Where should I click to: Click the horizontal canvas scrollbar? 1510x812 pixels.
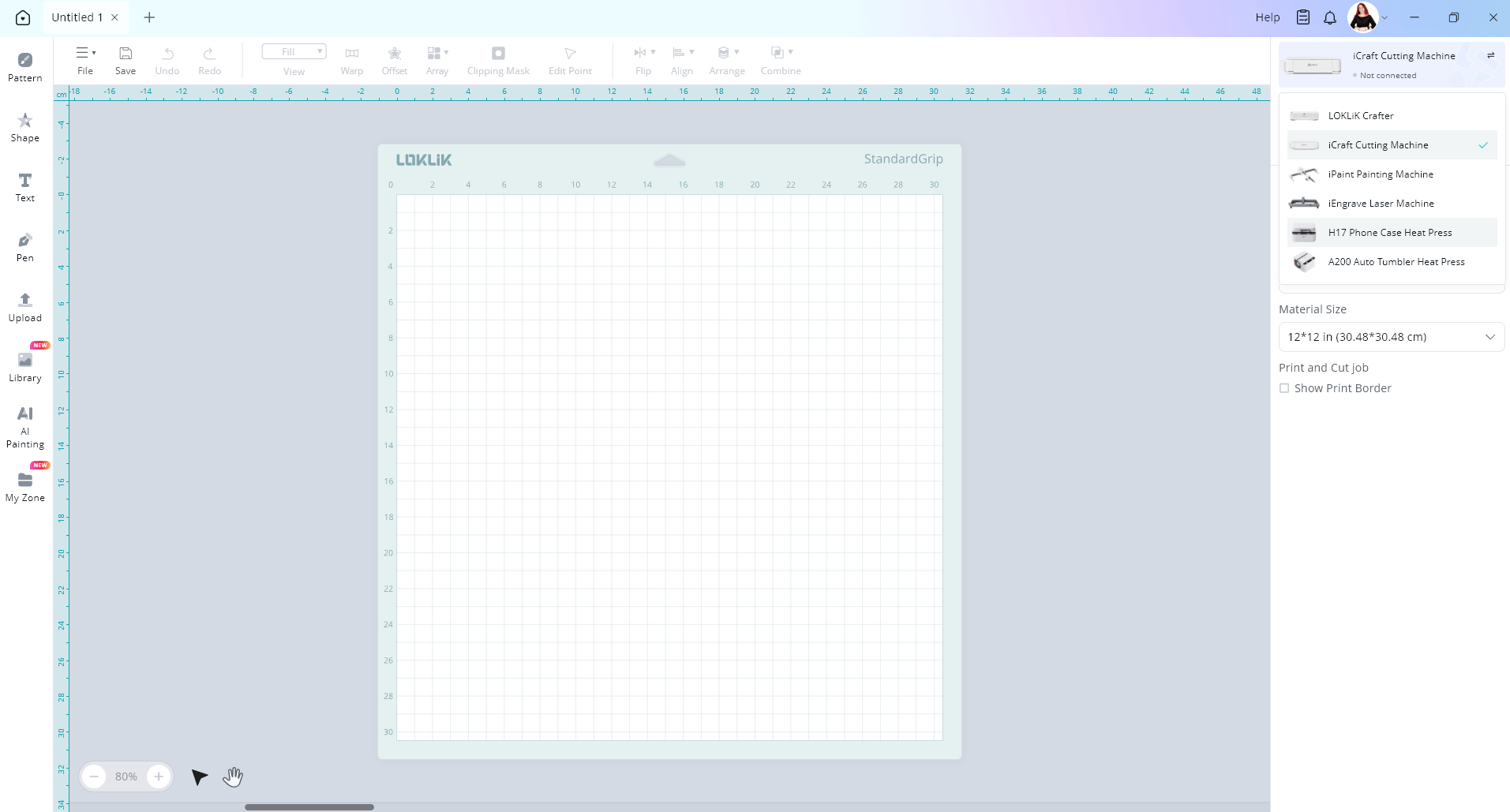click(x=309, y=807)
